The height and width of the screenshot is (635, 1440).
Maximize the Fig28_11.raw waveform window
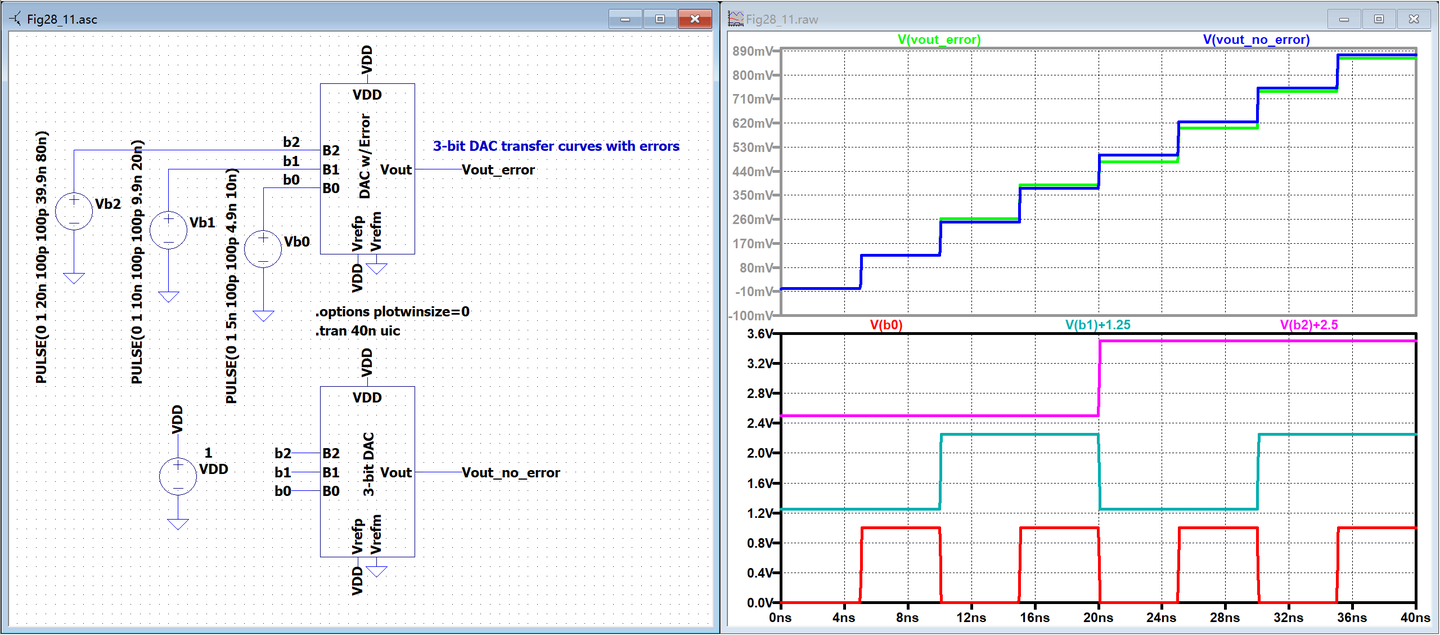[x=1378, y=19]
